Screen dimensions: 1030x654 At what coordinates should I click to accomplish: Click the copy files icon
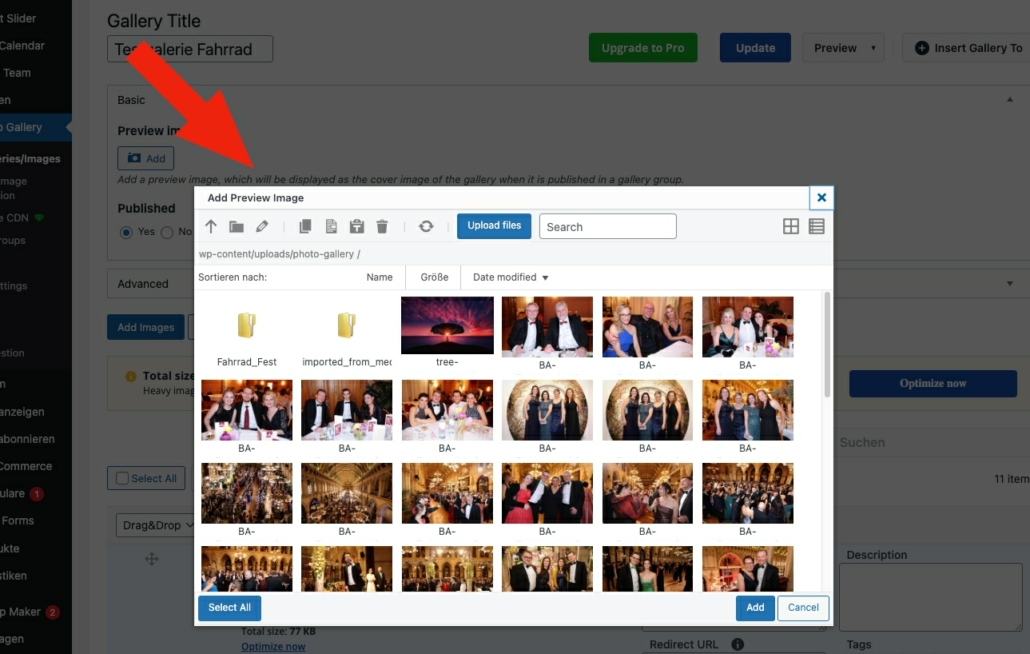tap(306, 227)
